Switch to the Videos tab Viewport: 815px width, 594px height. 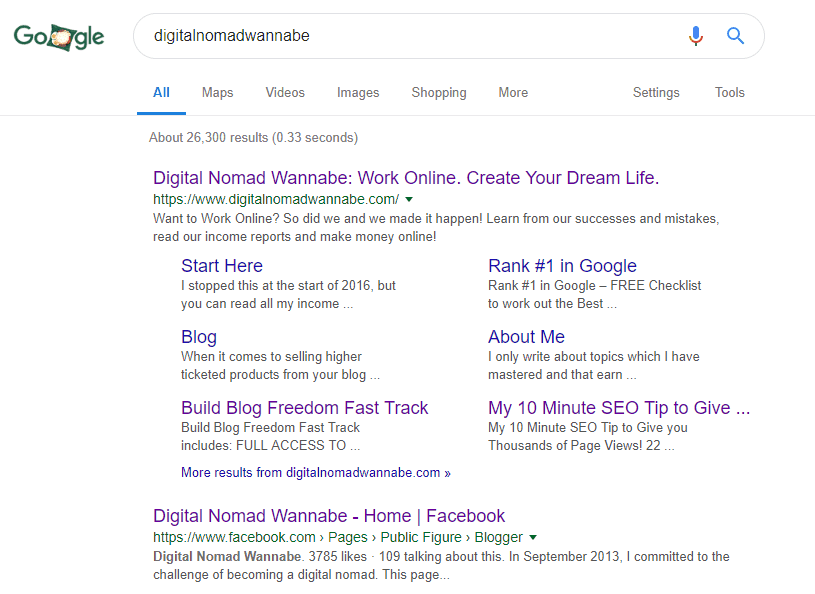(285, 92)
